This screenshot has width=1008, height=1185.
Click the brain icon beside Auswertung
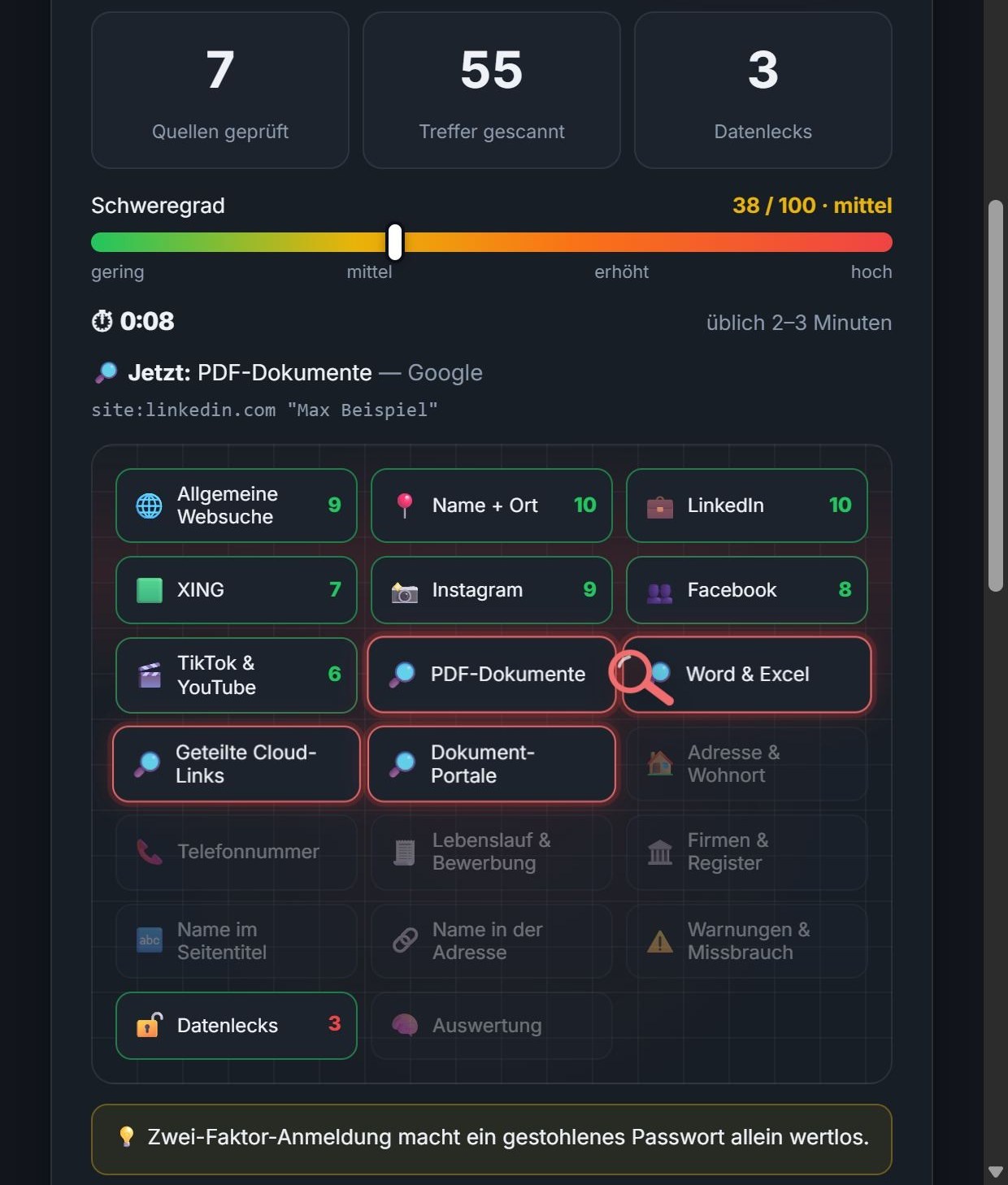404,1025
